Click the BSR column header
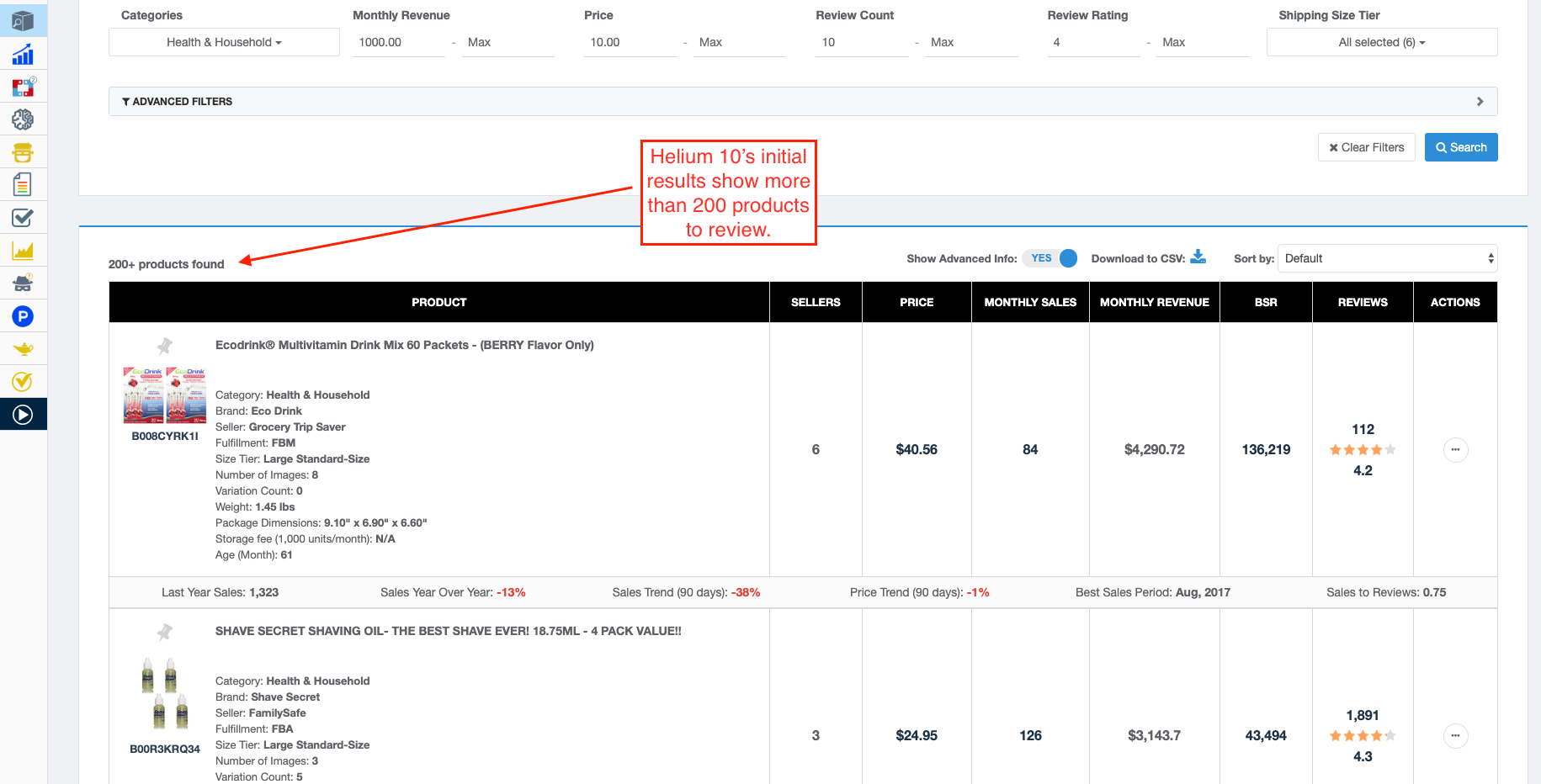This screenshot has width=1541, height=784. pos(1266,302)
